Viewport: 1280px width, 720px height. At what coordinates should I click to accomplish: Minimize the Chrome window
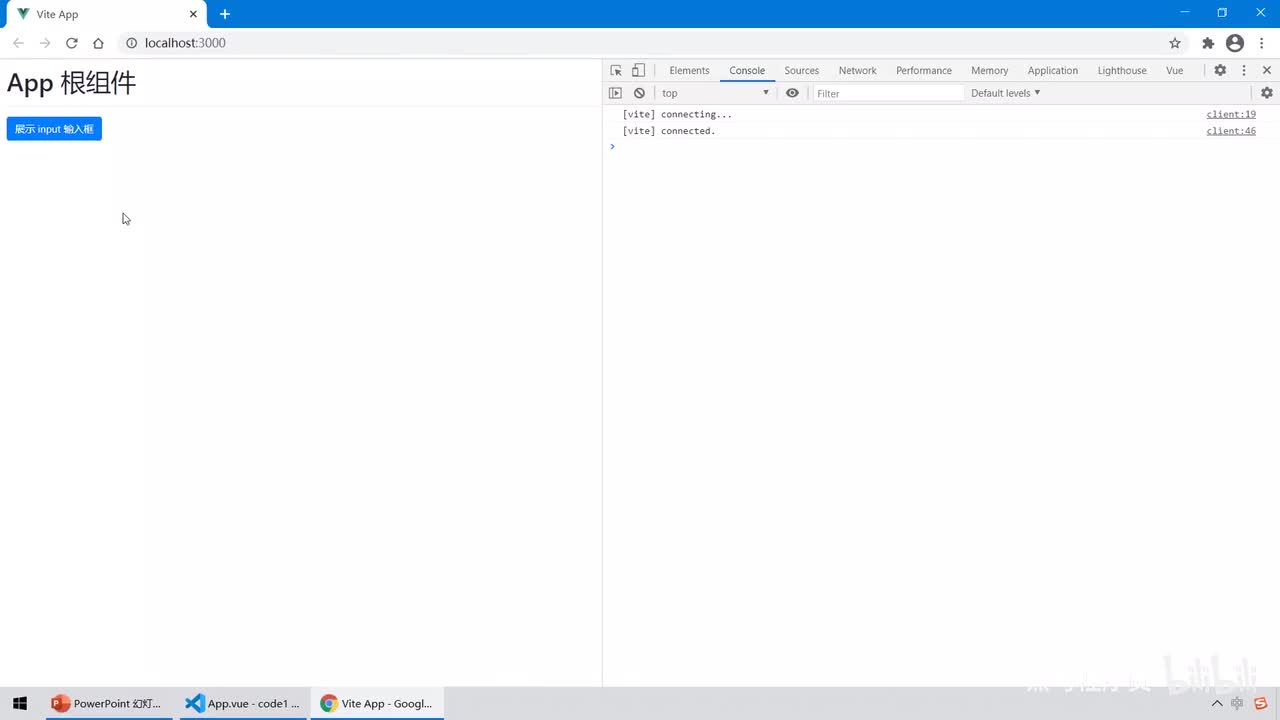pos(1185,13)
